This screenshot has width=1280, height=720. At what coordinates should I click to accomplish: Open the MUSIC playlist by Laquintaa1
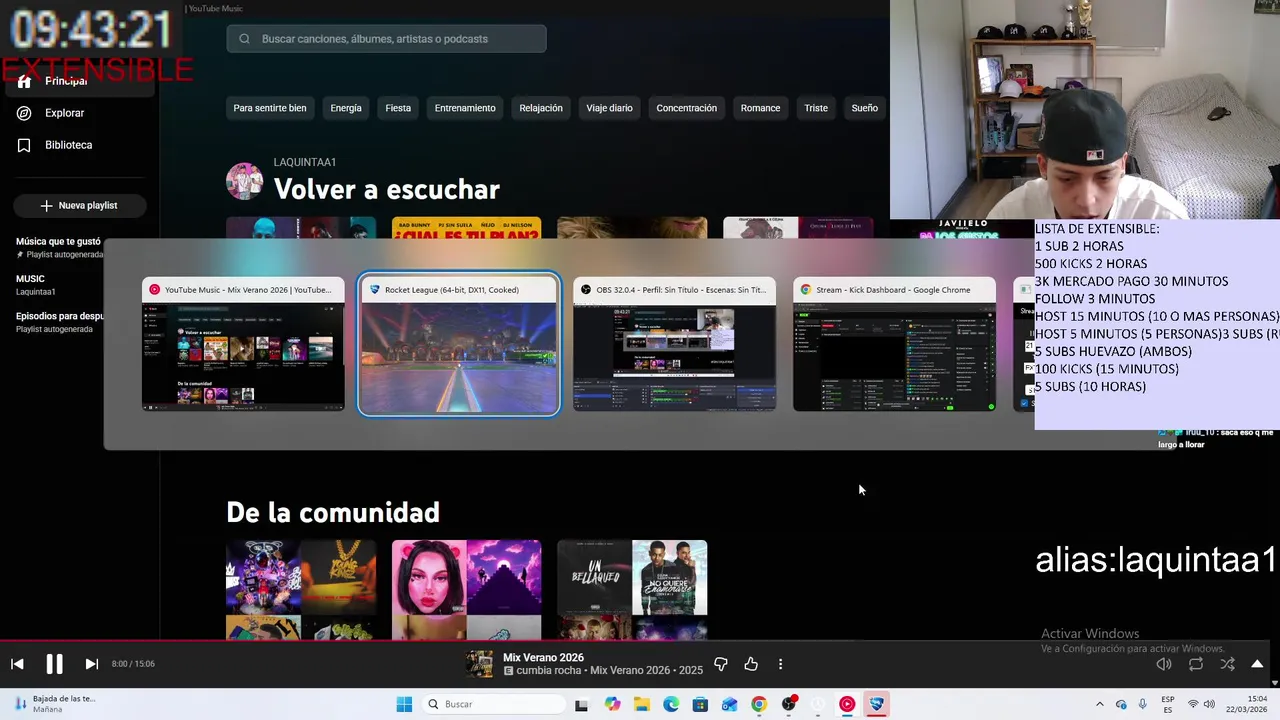(36, 285)
